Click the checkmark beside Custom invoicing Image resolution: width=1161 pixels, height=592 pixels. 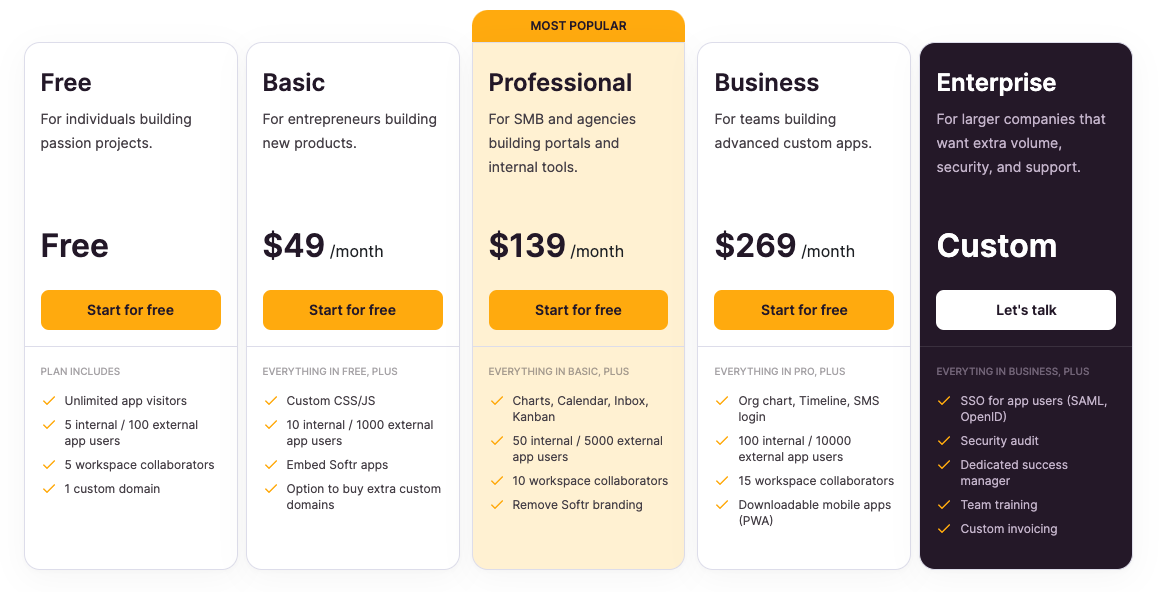click(944, 529)
